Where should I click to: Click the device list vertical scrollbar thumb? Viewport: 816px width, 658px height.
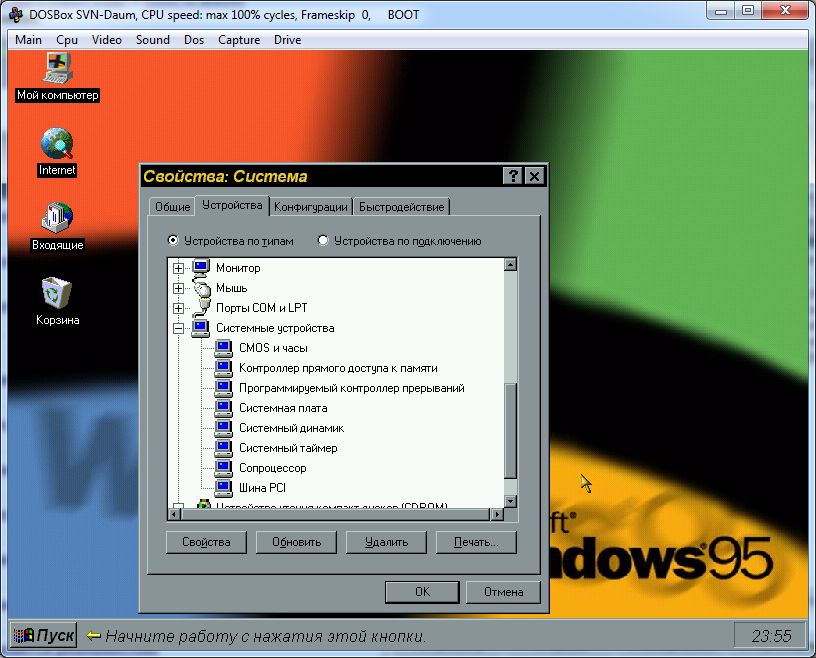coord(511,431)
